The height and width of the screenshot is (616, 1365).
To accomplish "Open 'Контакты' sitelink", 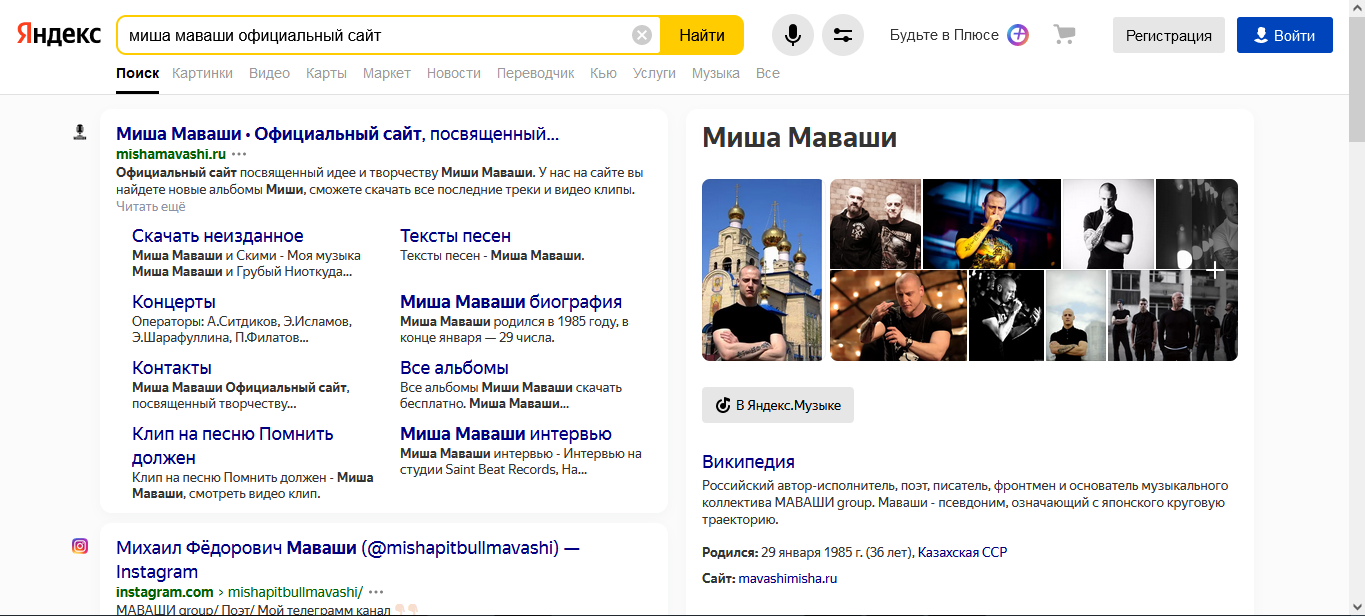I will click(x=172, y=368).
